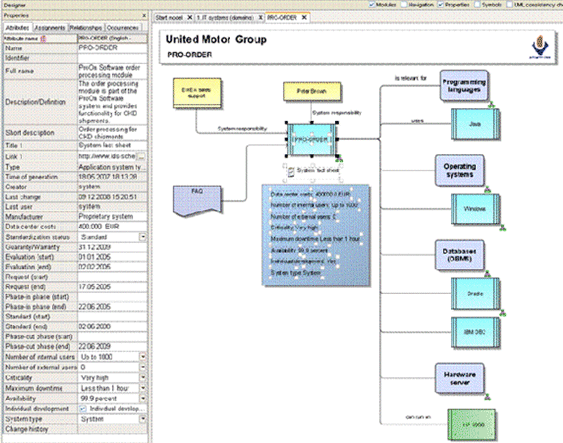Toggle the Individual development checkbox

pyautogui.click(x=83, y=409)
